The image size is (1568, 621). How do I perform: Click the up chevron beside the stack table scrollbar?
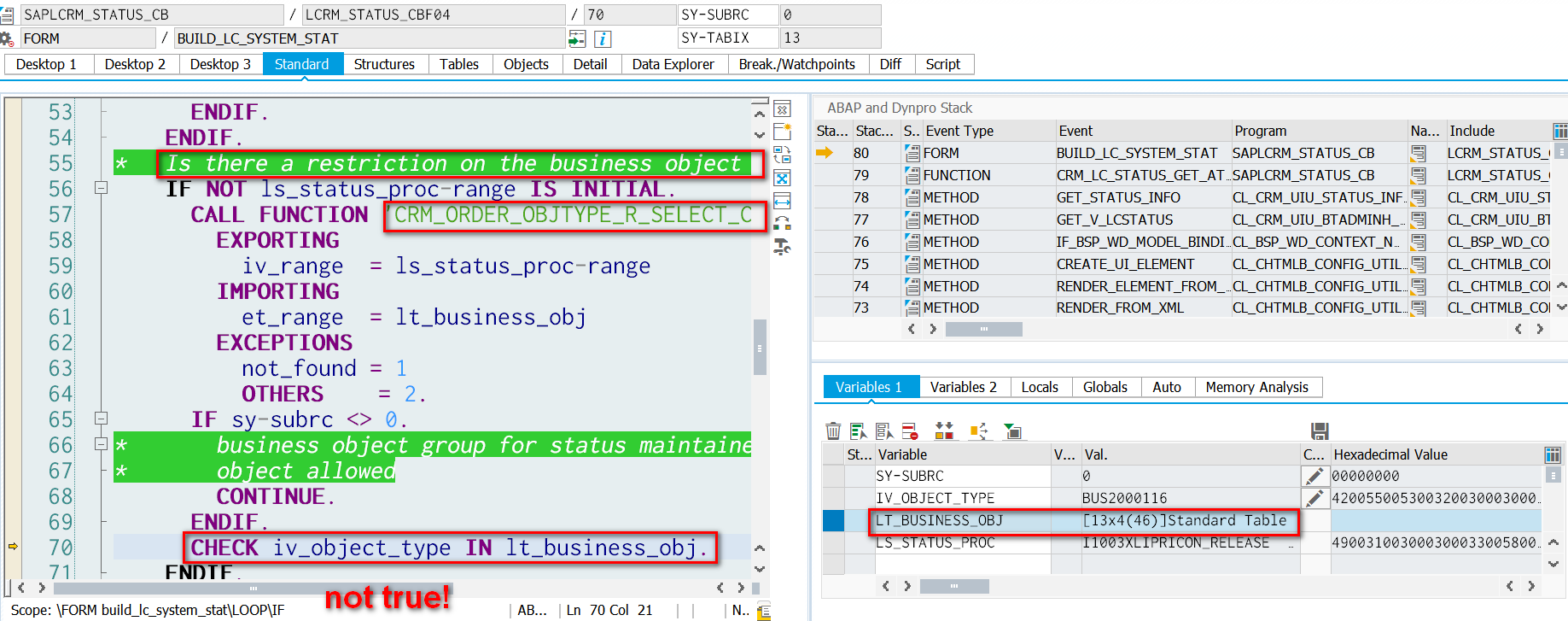pyautogui.click(x=1561, y=285)
